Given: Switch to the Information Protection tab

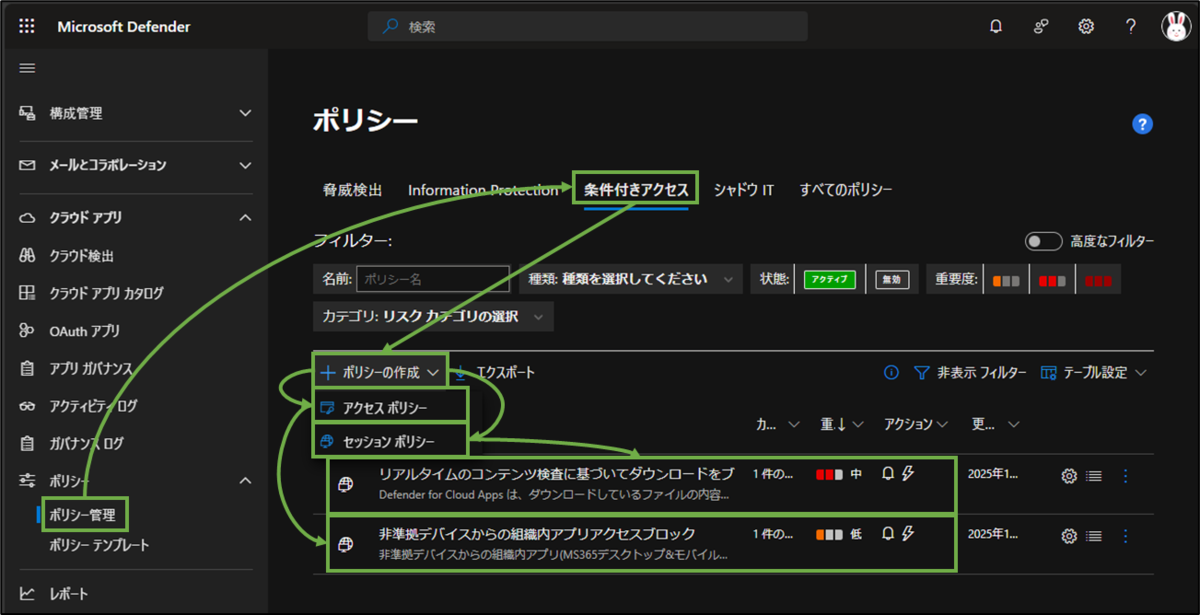Looking at the screenshot, I should [x=483, y=189].
